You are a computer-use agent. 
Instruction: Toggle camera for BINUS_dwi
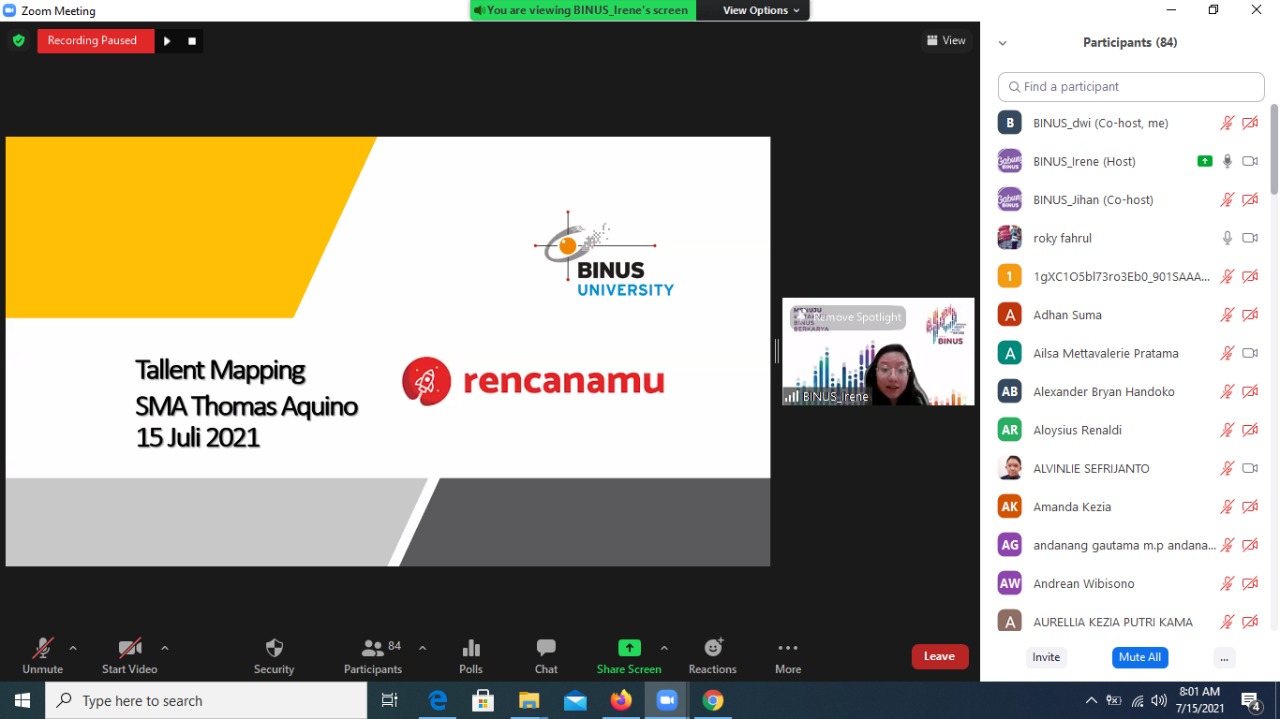(x=1250, y=123)
